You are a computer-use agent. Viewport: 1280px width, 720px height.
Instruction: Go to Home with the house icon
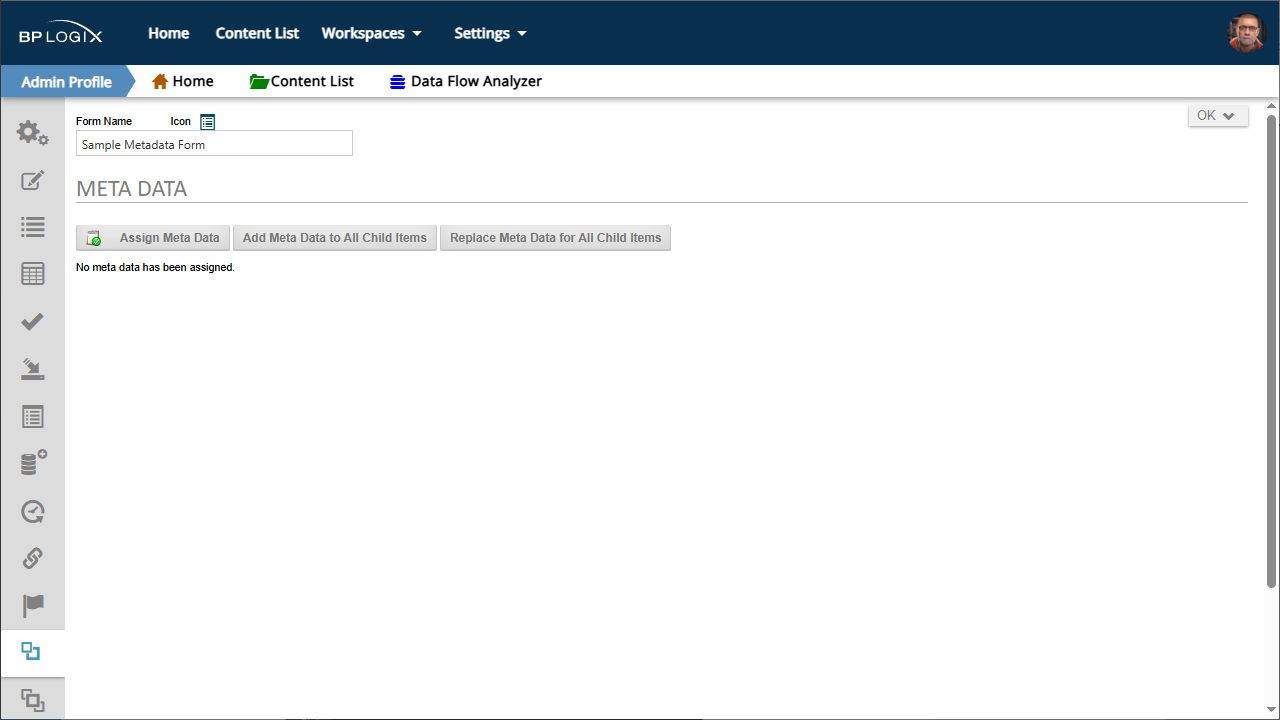(182, 81)
